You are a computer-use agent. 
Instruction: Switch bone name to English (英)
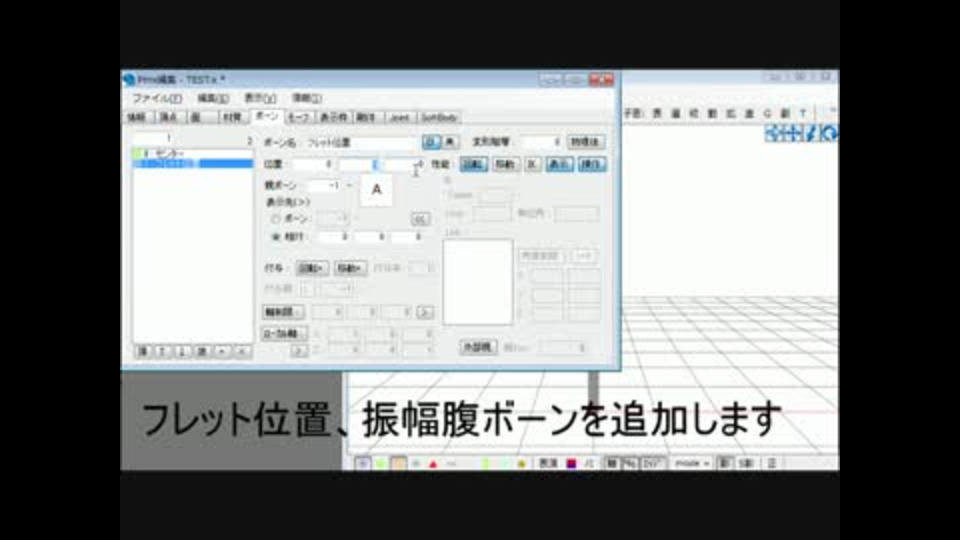451,142
